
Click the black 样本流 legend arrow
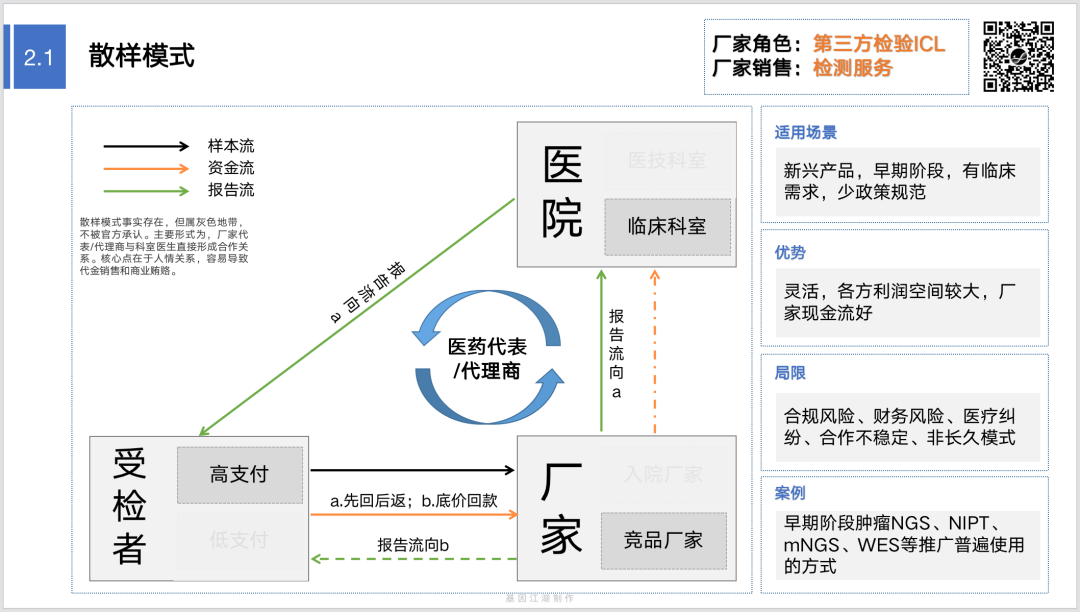pos(145,147)
